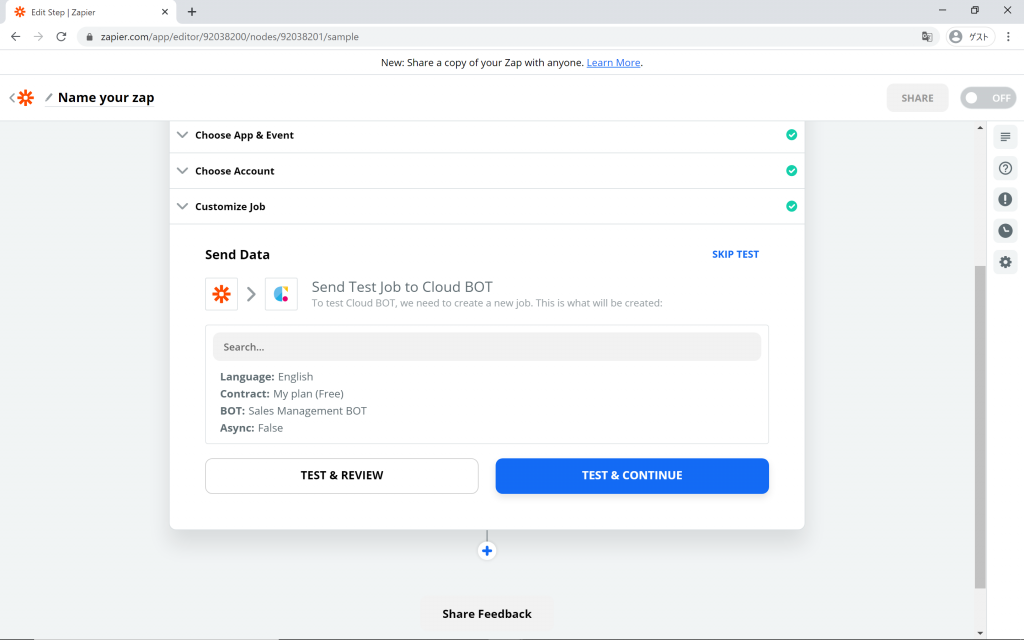Click the 'Language: English' line
The width and height of the screenshot is (1024, 640).
pos(266,377)
